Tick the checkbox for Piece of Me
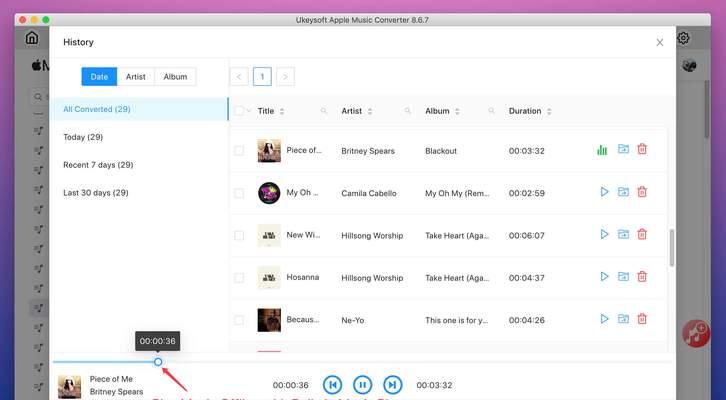726x400 pixels. pyautogui.click(x=239, y=150)
